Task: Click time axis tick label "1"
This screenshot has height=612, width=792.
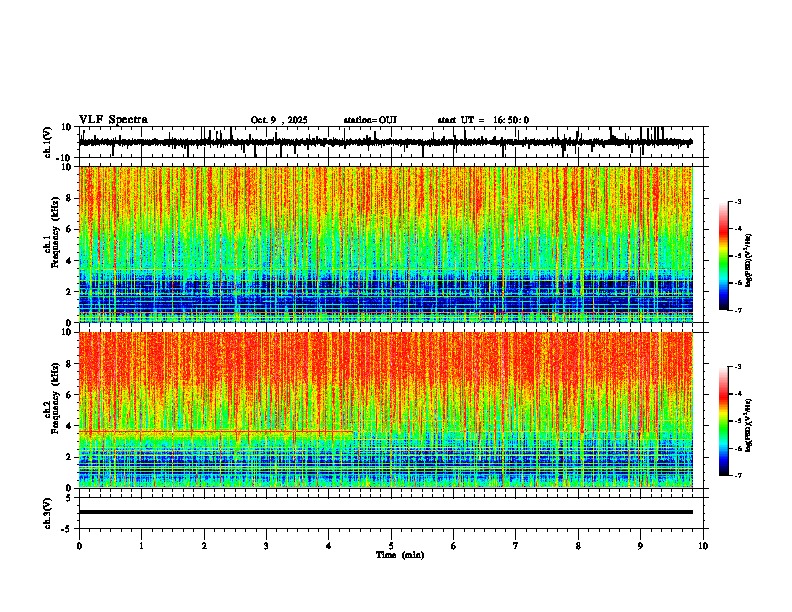Action: (x=141, y=546)
